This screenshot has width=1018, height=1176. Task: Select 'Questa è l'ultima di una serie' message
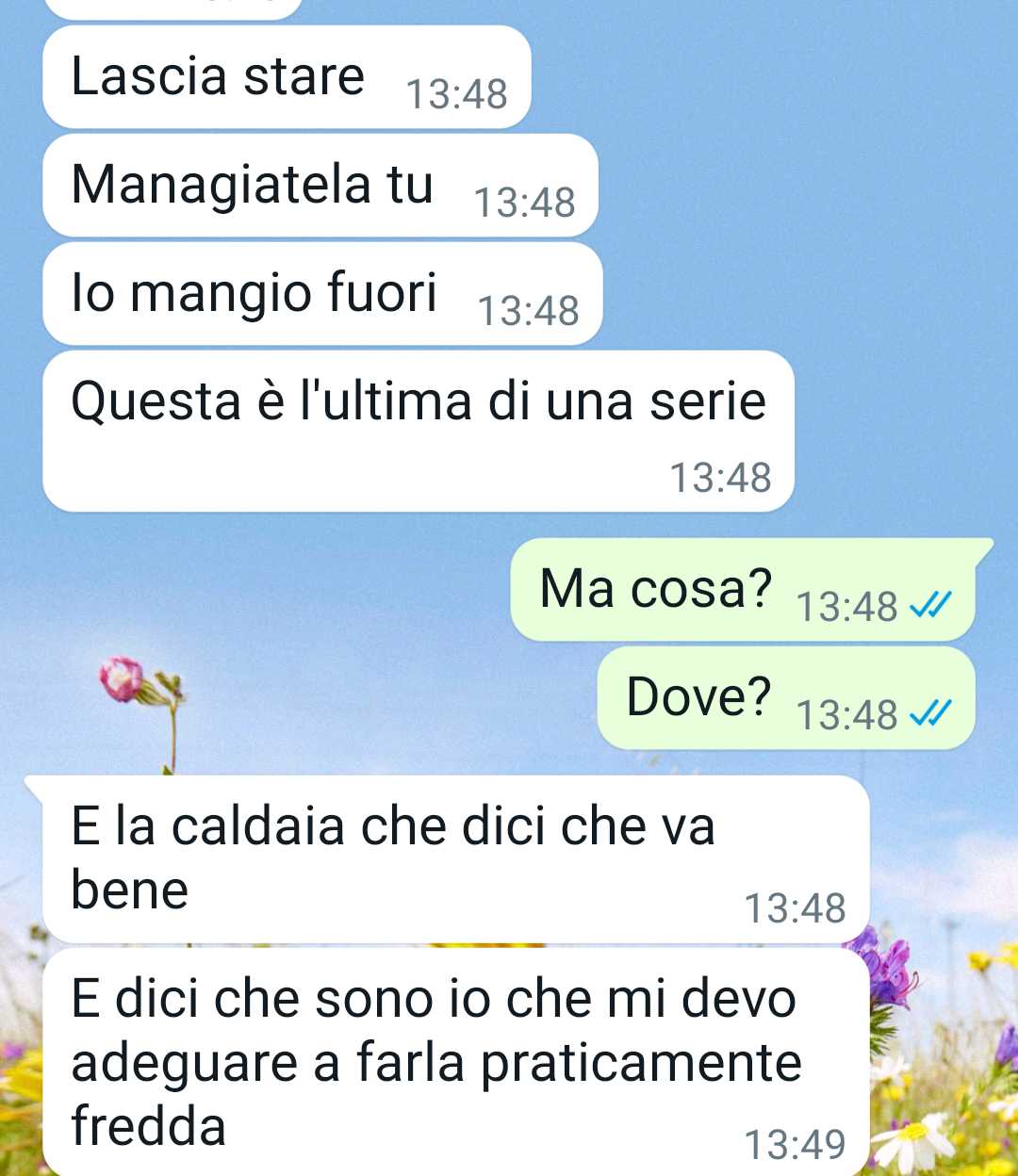[419, 432]
